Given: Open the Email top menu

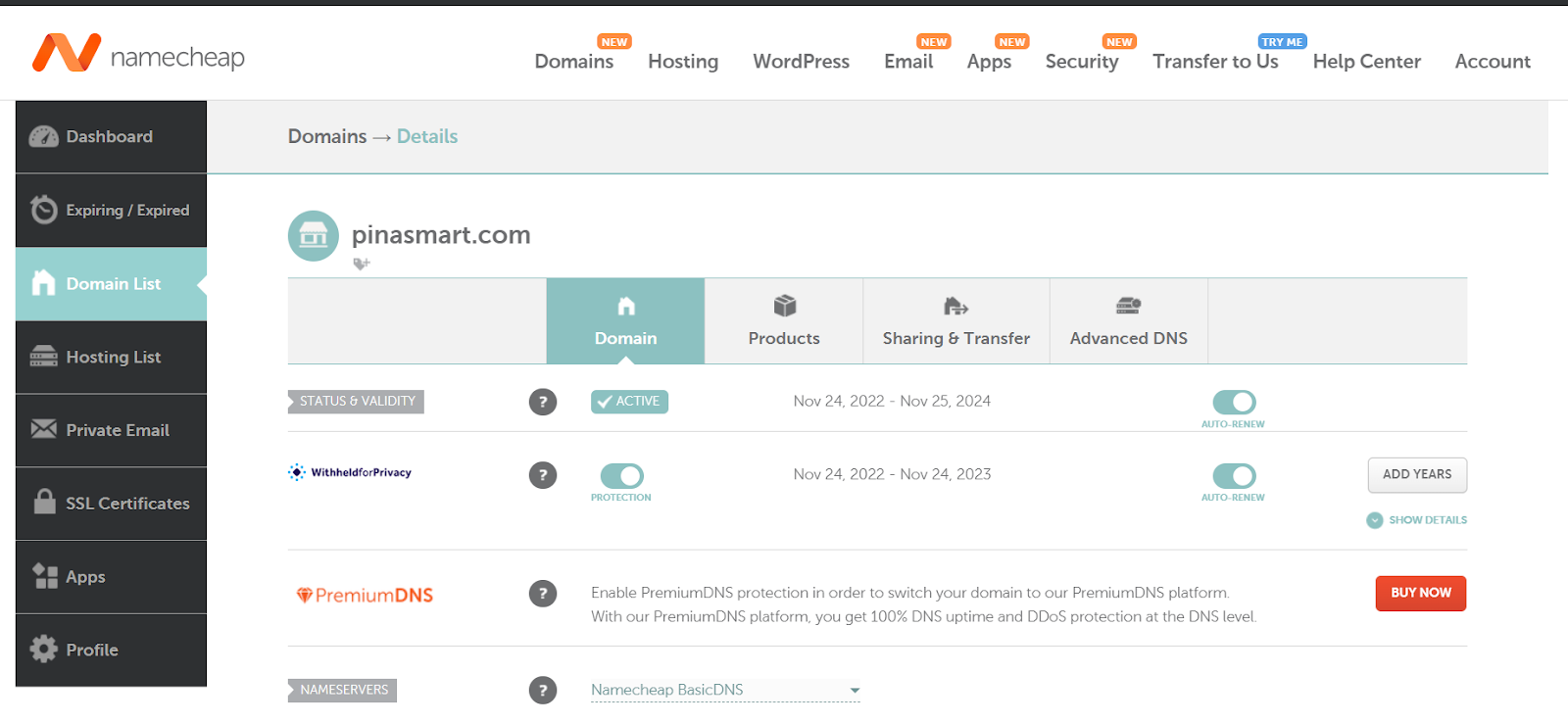Looking at the screenshot, I should coord(908,61).
